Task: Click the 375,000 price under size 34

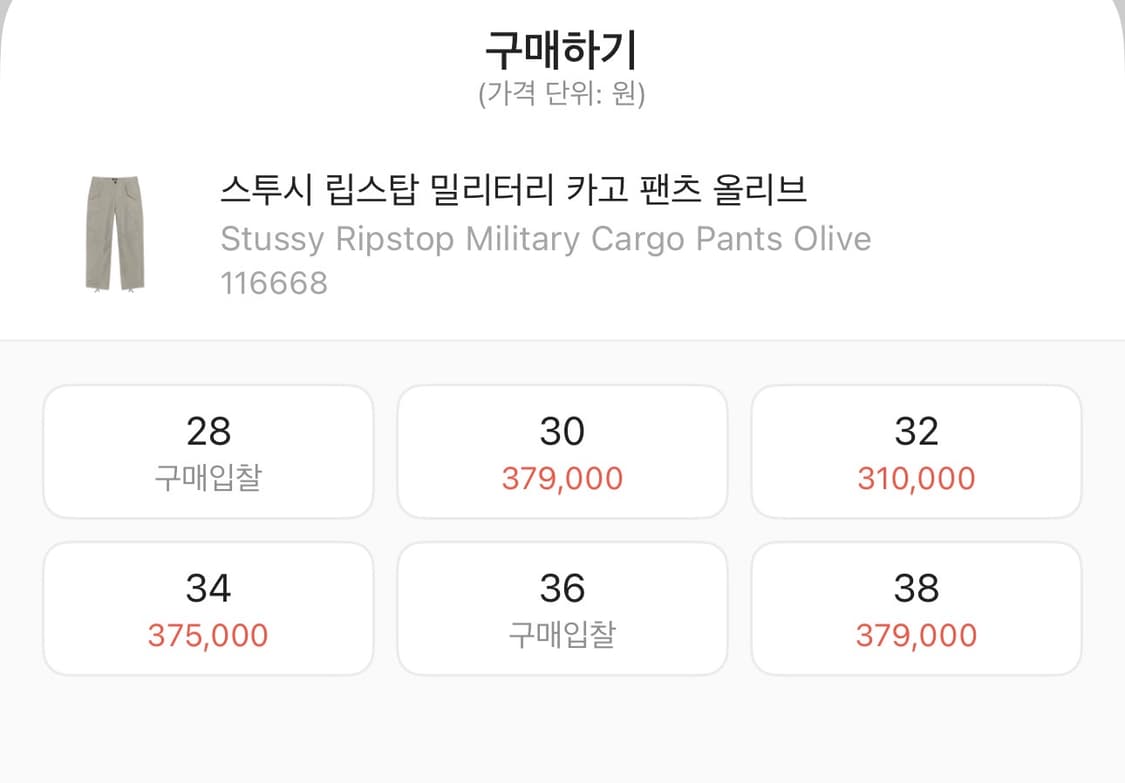Action: coord(207,634)
